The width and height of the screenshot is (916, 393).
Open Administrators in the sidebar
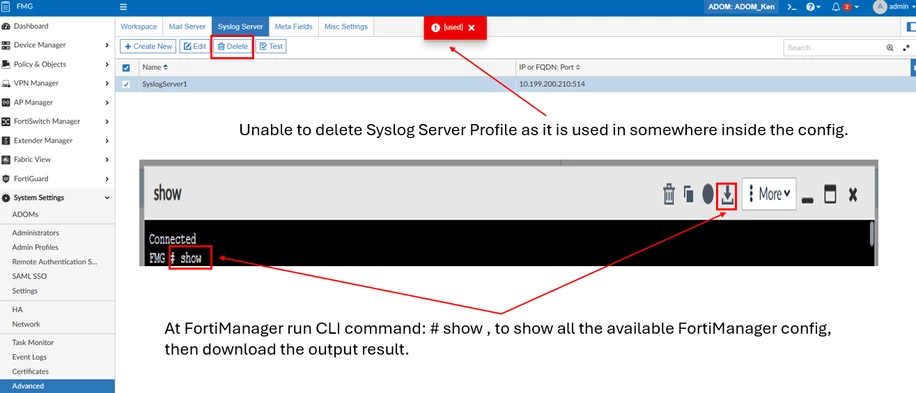point(36,232)
